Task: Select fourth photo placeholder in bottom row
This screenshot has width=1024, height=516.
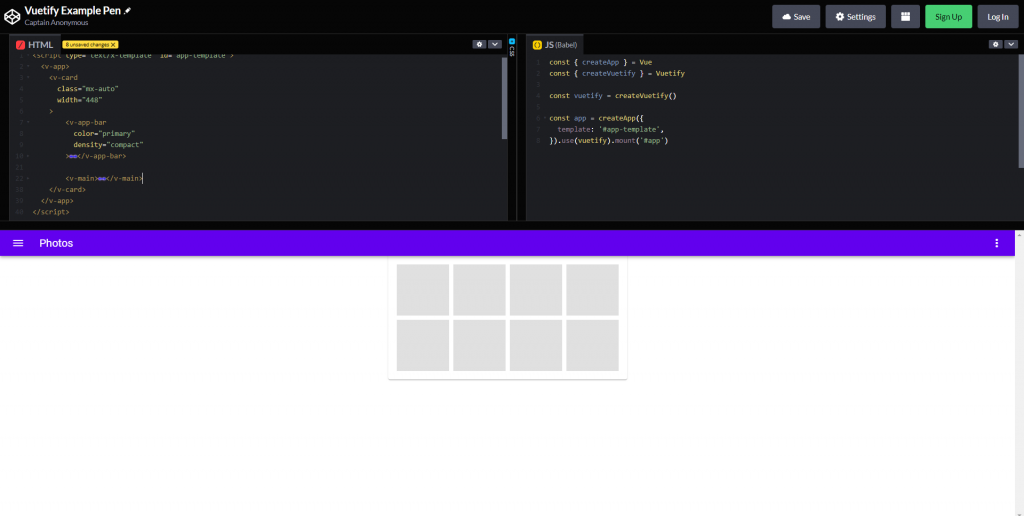Action: coord(592,346)
